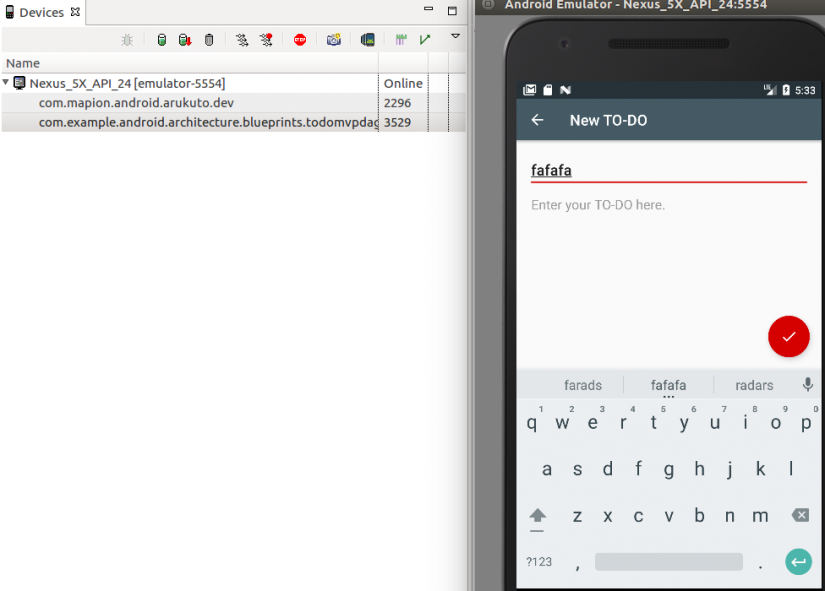Screen dimensions: 825x591
Task: Tap back arrow in New TO-DO bar
Action: pos(538,120)
